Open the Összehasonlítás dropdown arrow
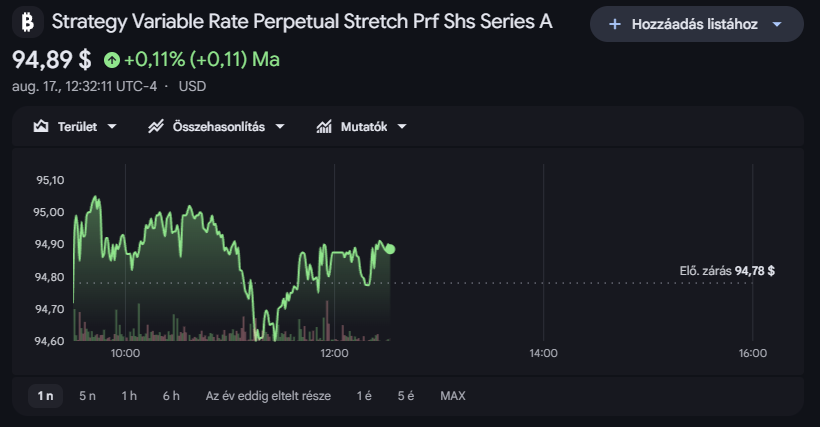 tap(280, 126)
